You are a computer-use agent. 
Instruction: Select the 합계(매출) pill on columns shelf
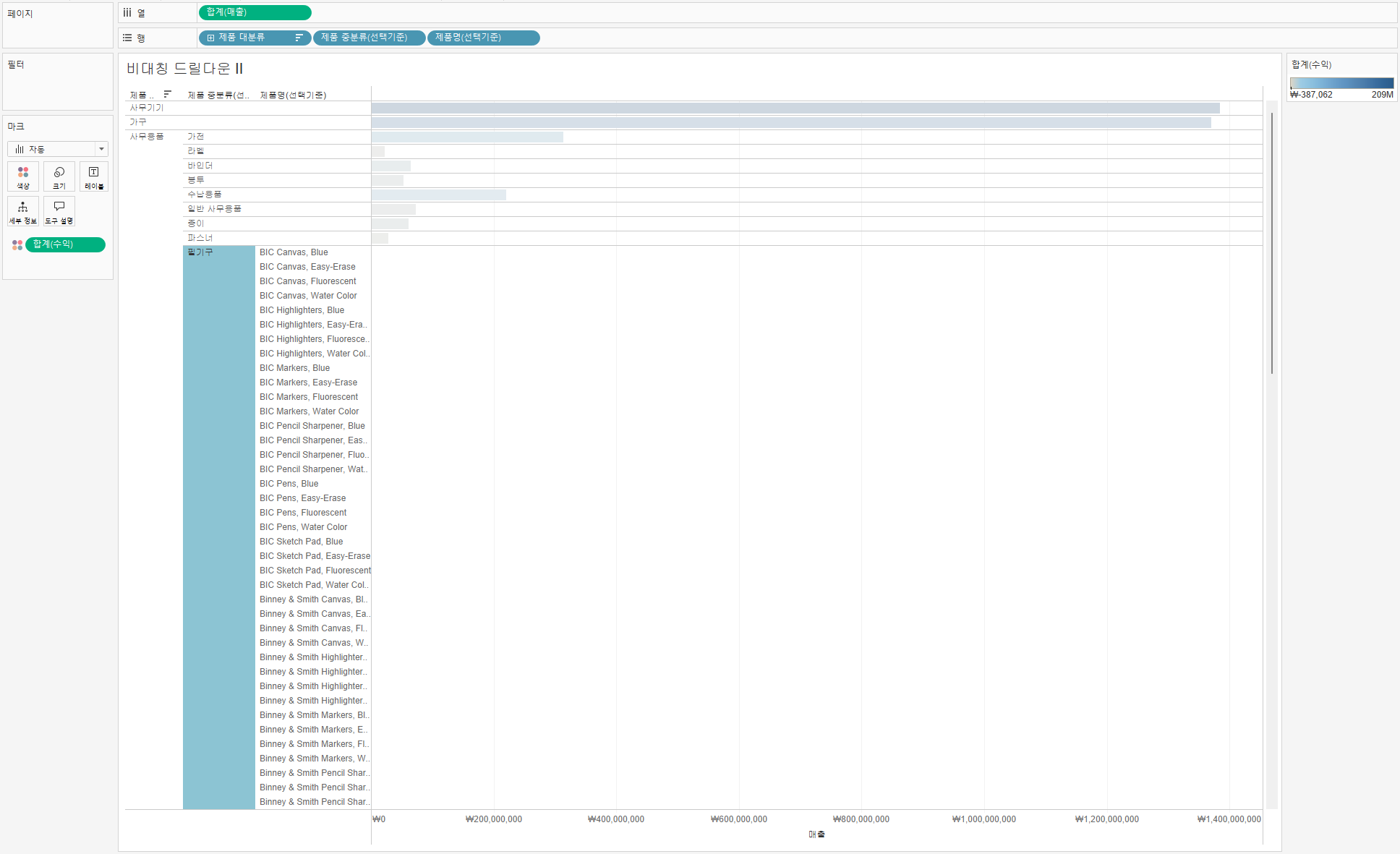point(255,12)
